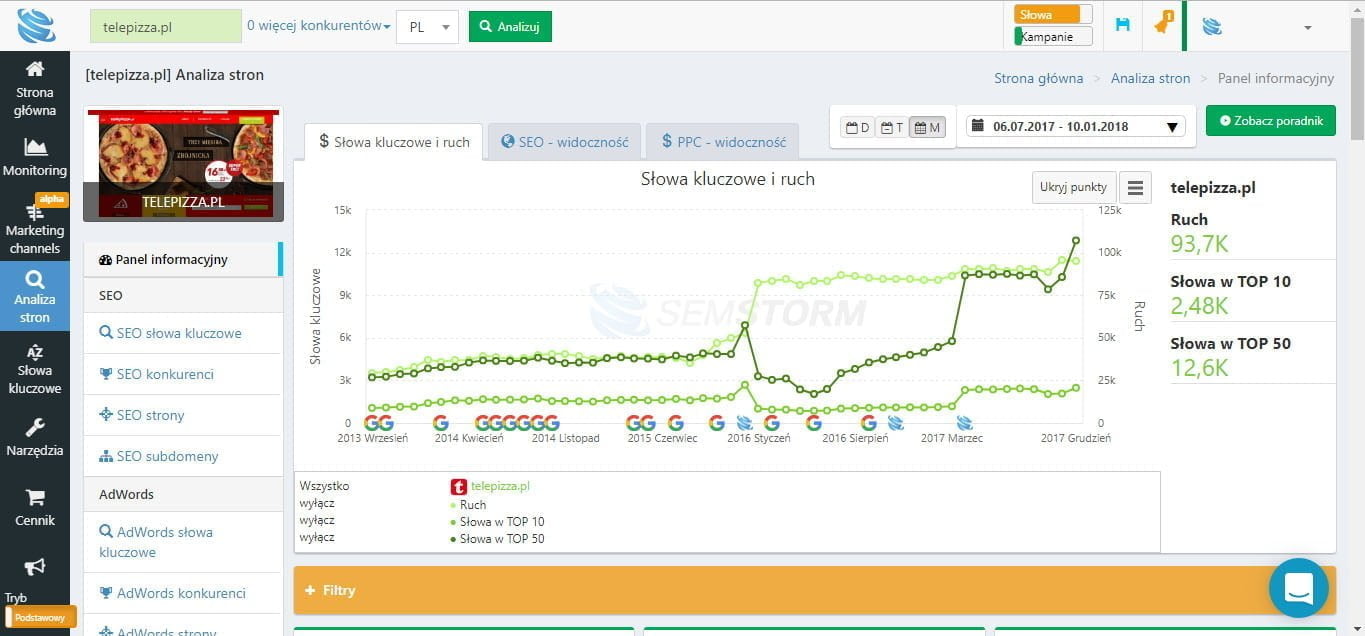Screen dimensions: 1365x636
Task: Click the blue save disk icon
Action: pyautogui.click(x=1122, y=25)
